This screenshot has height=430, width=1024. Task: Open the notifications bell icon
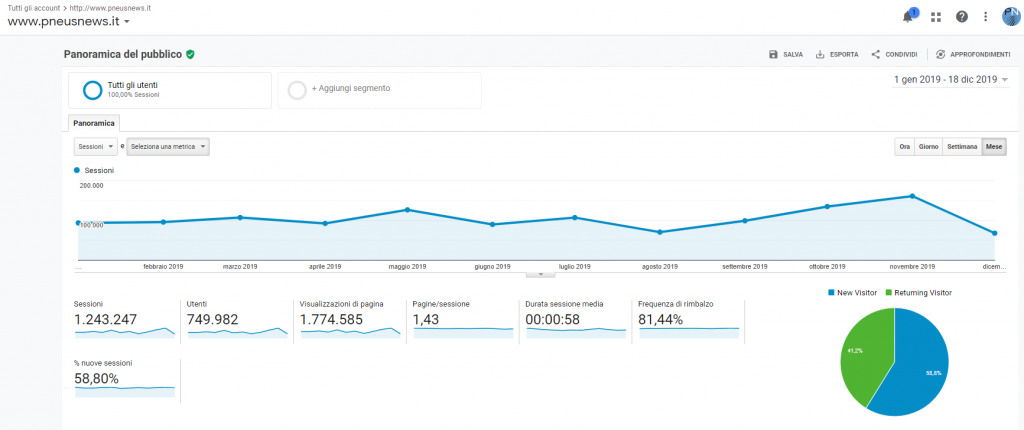[908, 16]
